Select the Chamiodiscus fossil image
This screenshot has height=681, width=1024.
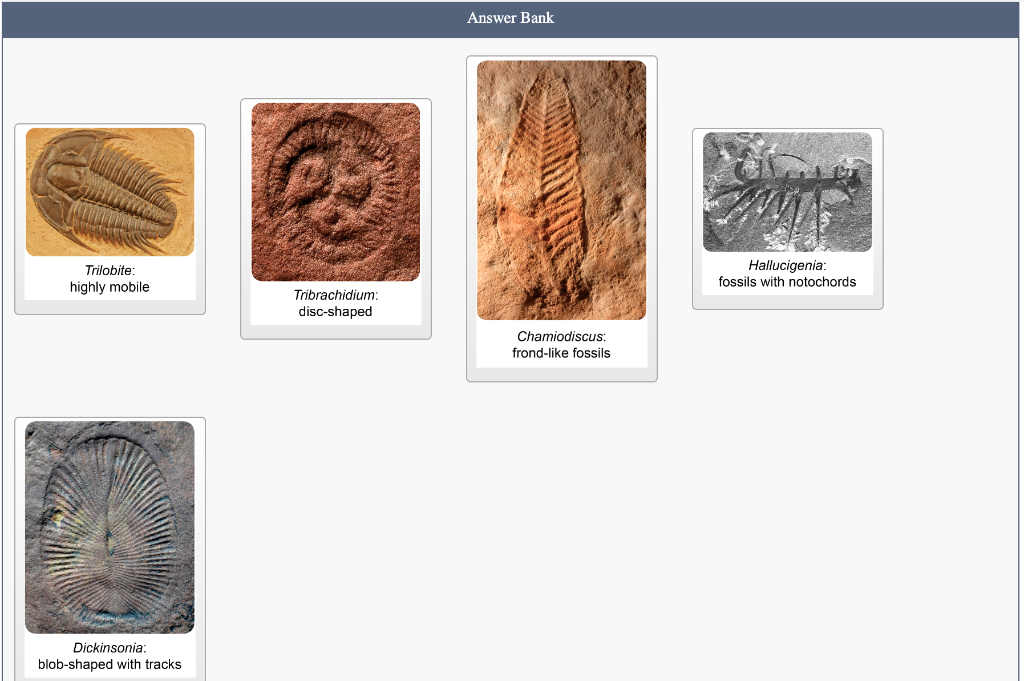[x=562, y=190]
